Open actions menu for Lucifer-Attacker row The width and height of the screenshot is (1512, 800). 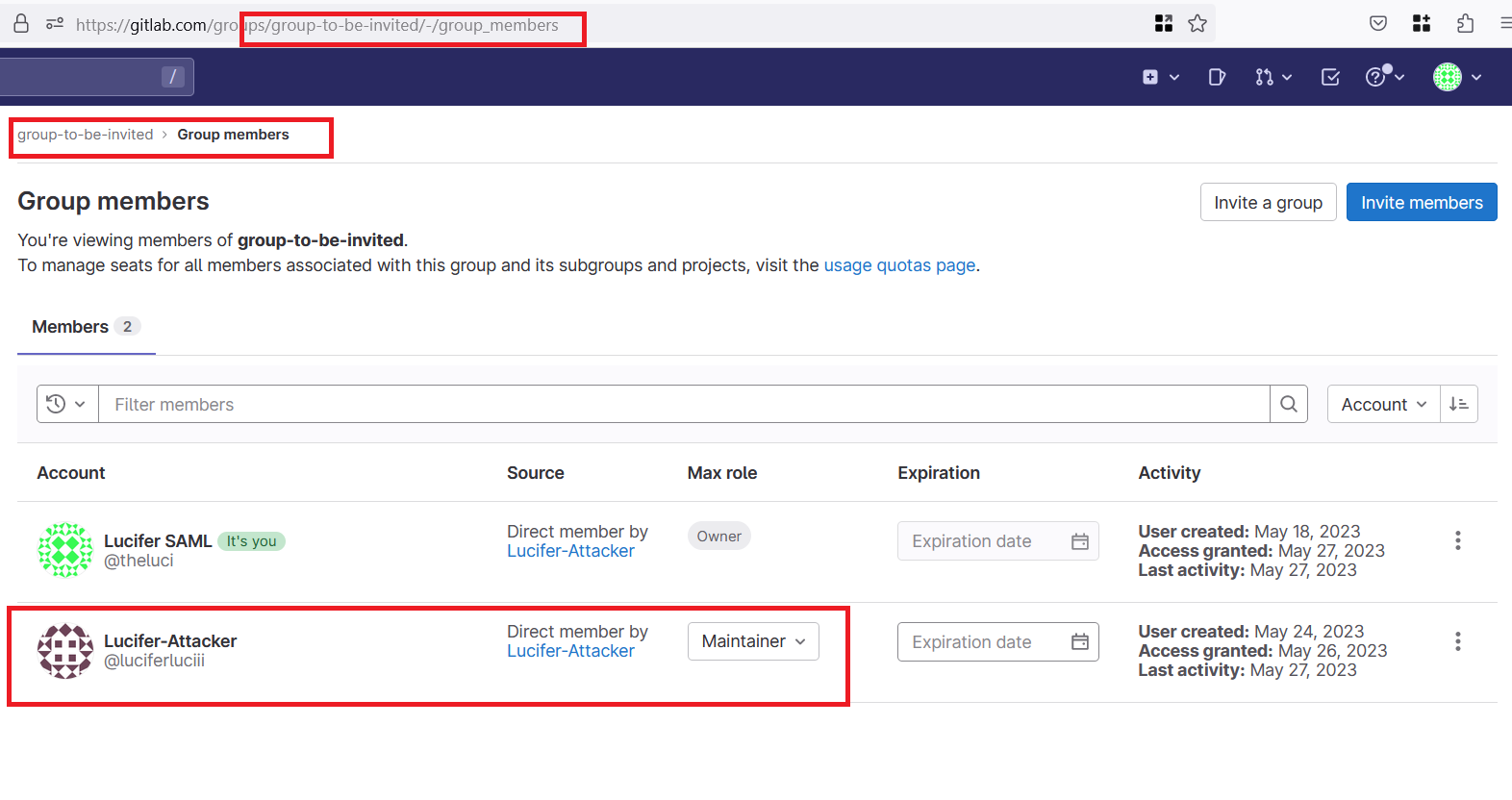click(x=1457, y=641)
